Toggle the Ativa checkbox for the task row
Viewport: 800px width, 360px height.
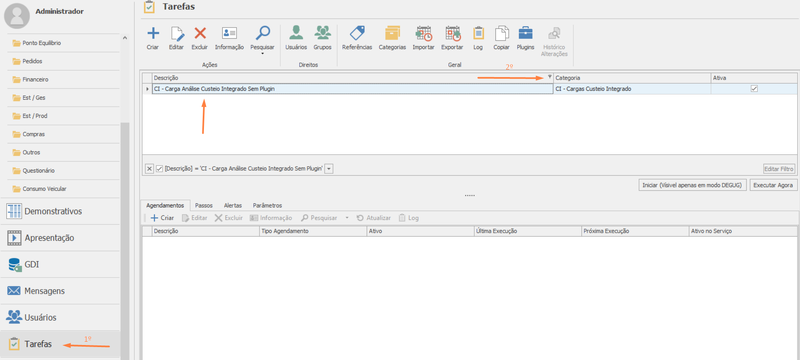coord(754,89)
